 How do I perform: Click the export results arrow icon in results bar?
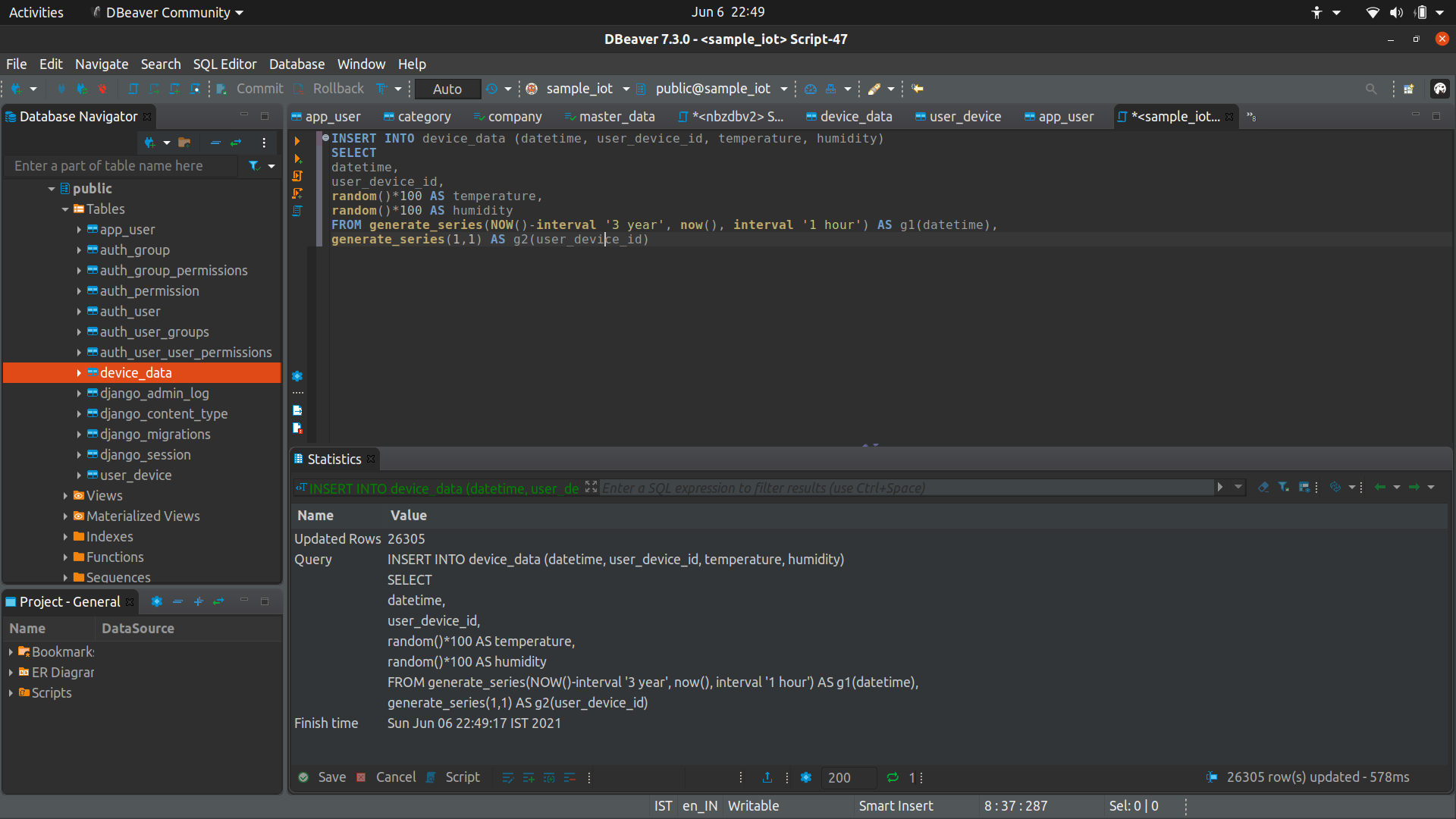(767, 777)
